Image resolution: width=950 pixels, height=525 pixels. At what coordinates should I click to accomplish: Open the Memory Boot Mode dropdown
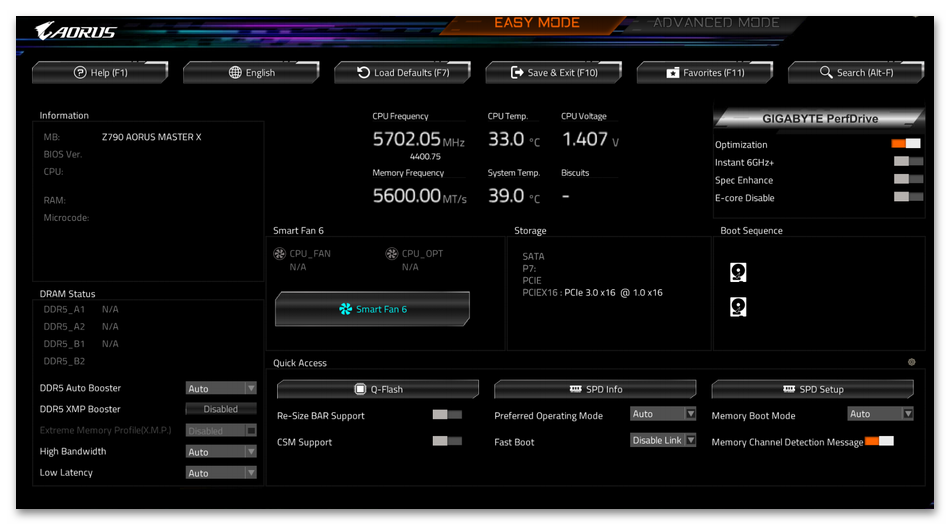pos(880,414)
